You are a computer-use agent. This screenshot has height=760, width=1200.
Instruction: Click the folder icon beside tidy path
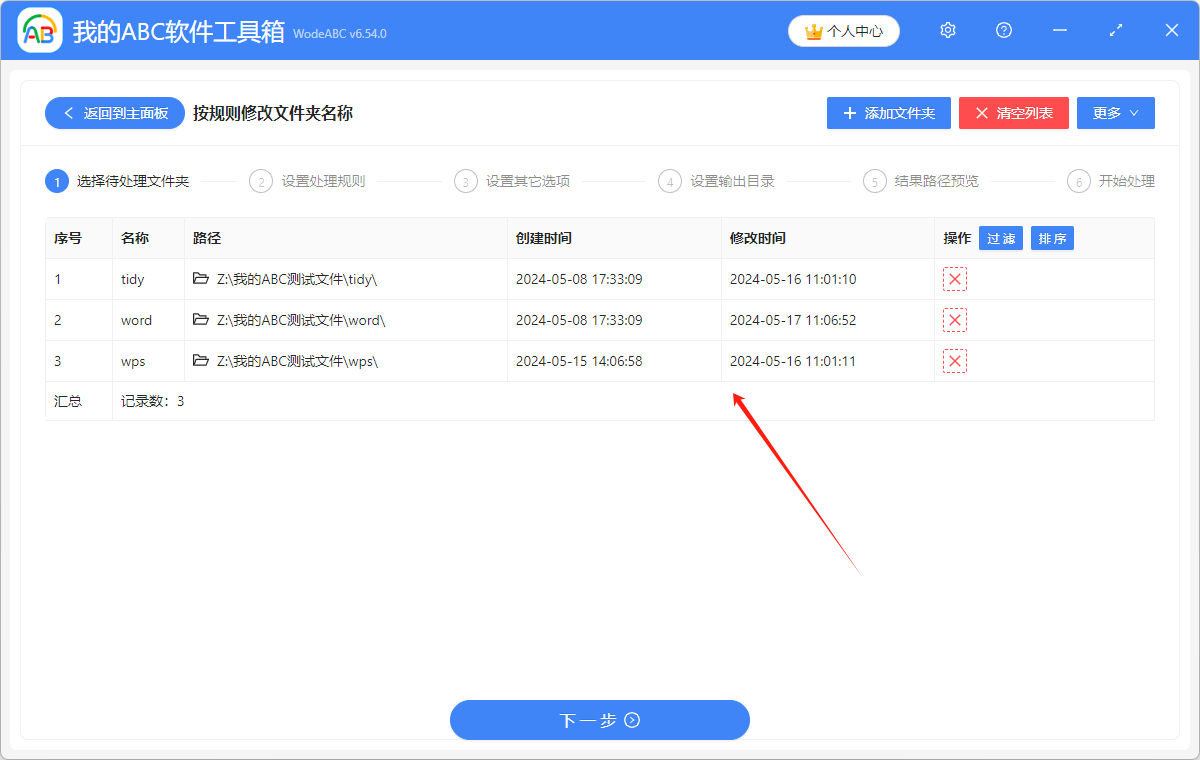[199, 279]
